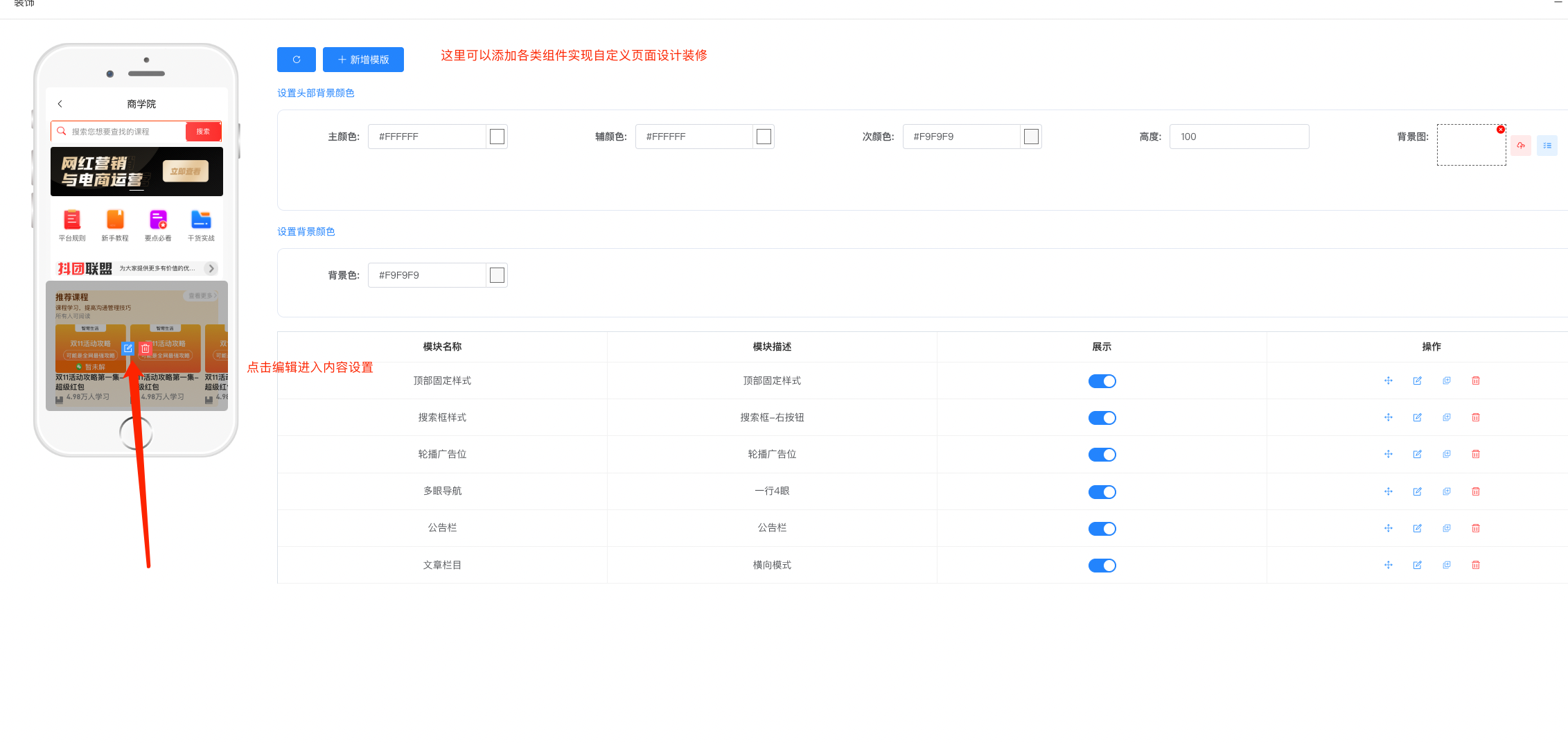Click delete icon for 文章栏目 row
The image size is (1568, 743).
[1476, 565]
